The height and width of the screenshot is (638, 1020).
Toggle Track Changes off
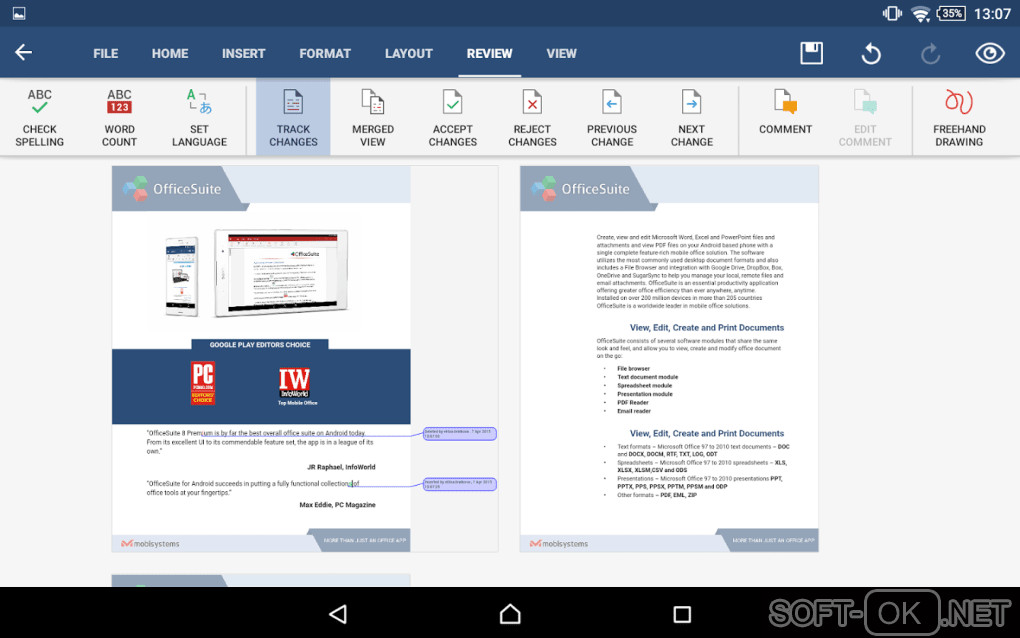pyautogui.click(x=293, y=117)
